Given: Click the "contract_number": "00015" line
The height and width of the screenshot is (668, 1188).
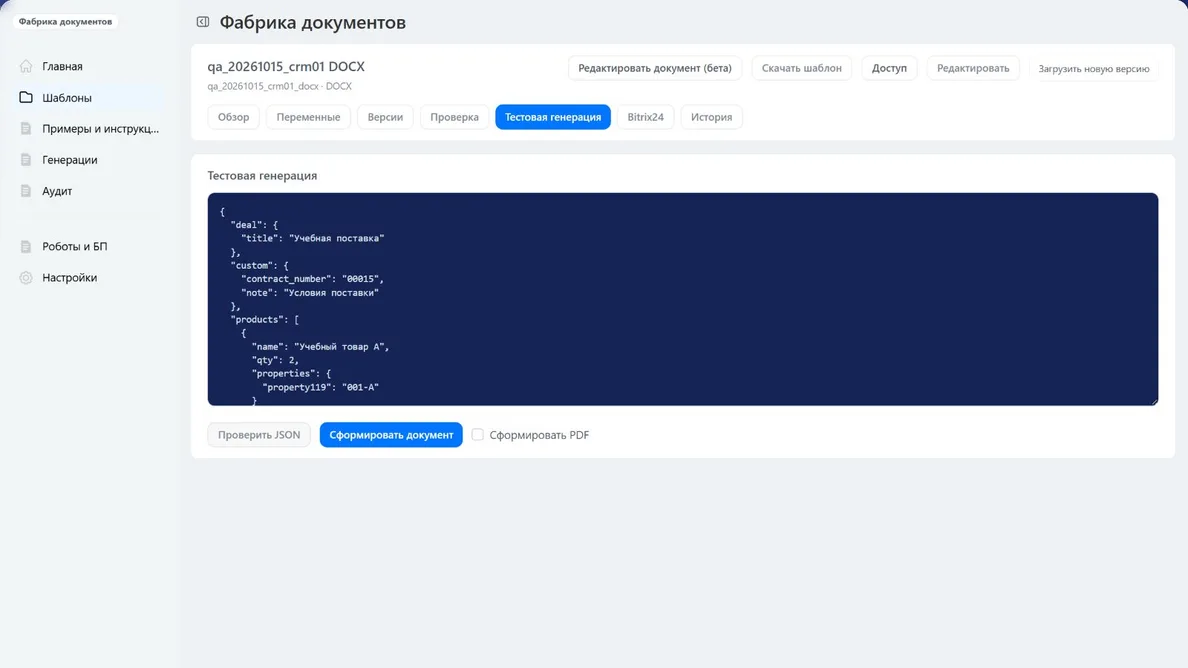Looking at the screenshot, I should click(312, 279).
